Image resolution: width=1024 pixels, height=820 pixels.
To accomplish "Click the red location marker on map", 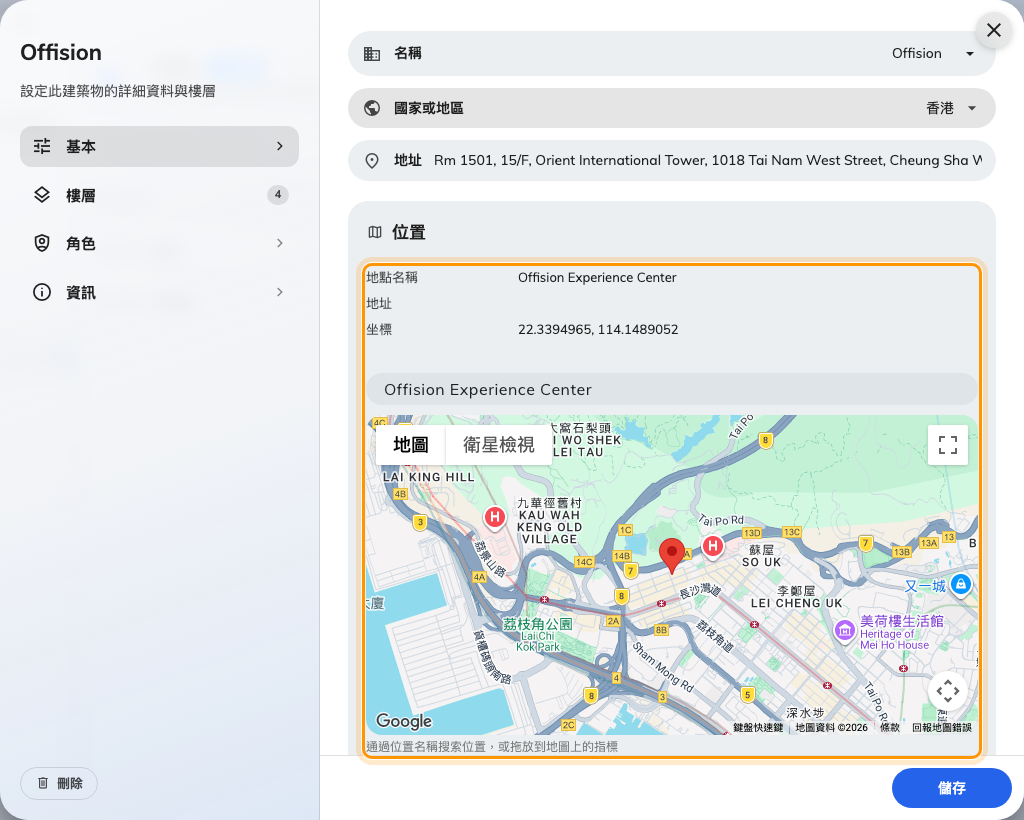I will tap(671, 556).
